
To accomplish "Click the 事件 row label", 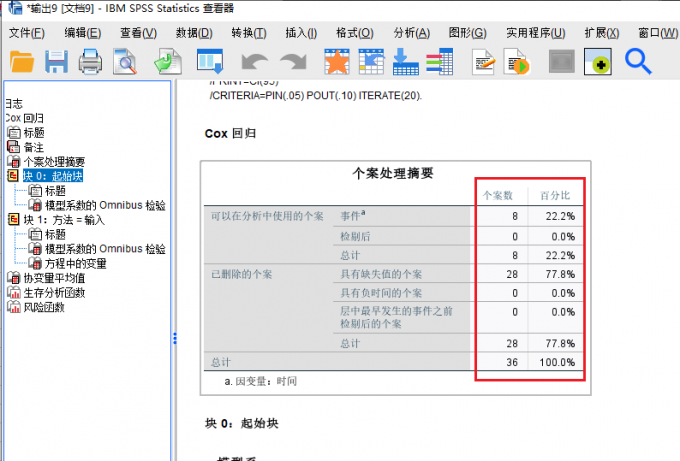I will [353, 216].
